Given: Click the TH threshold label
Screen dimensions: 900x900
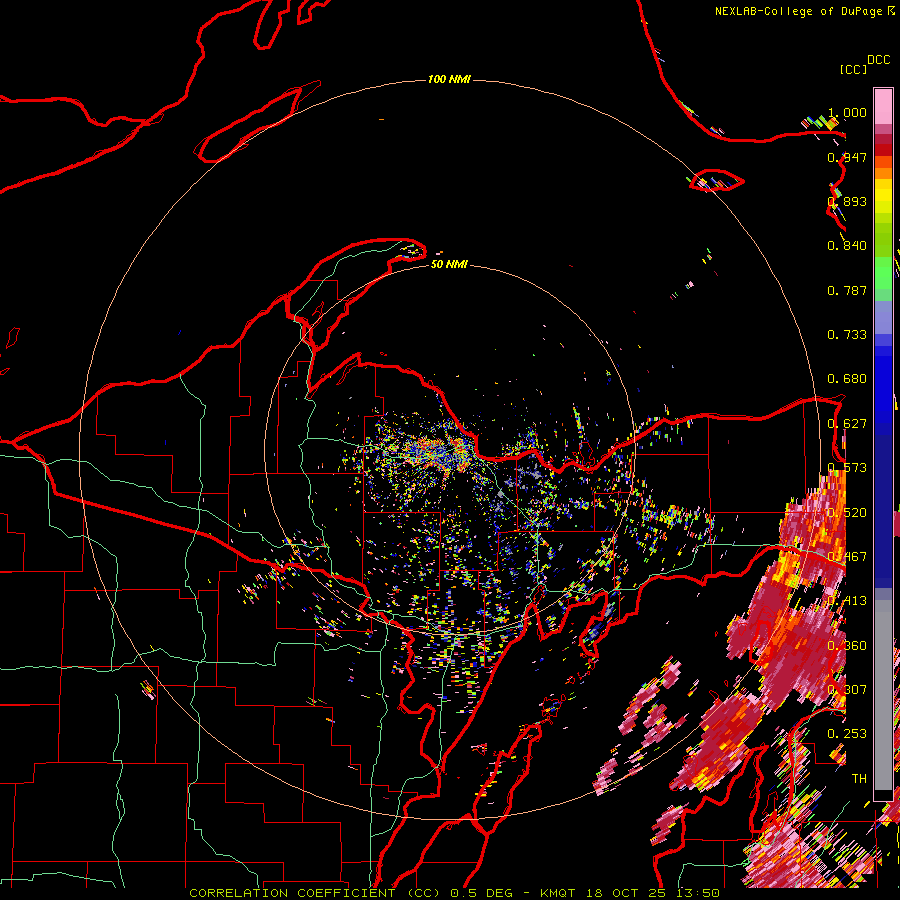Looking at the screenshot, I should pyautogui.click(x=859, y=779).
